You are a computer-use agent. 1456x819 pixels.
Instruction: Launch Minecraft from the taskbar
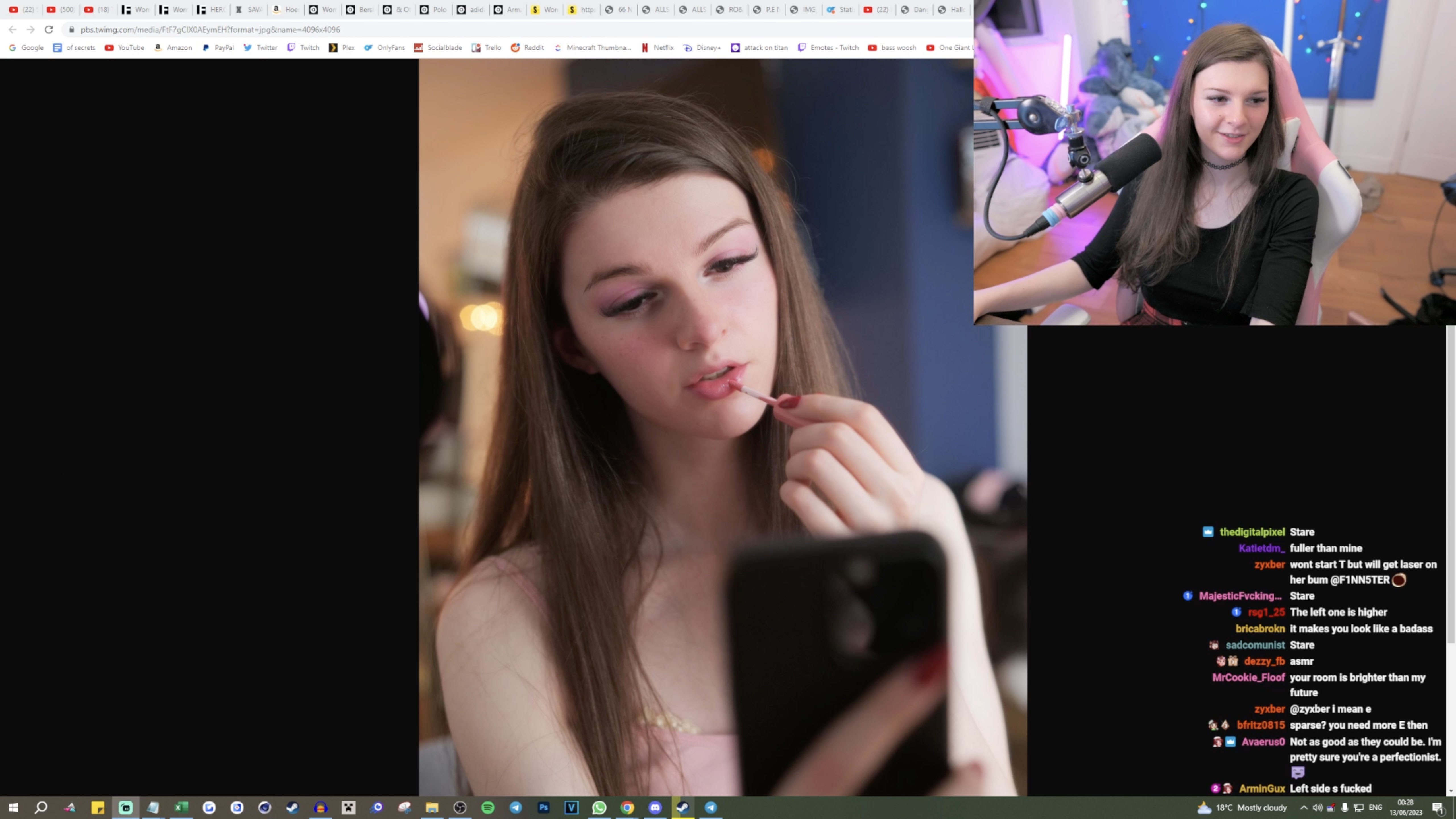click(x=348, y=807)
